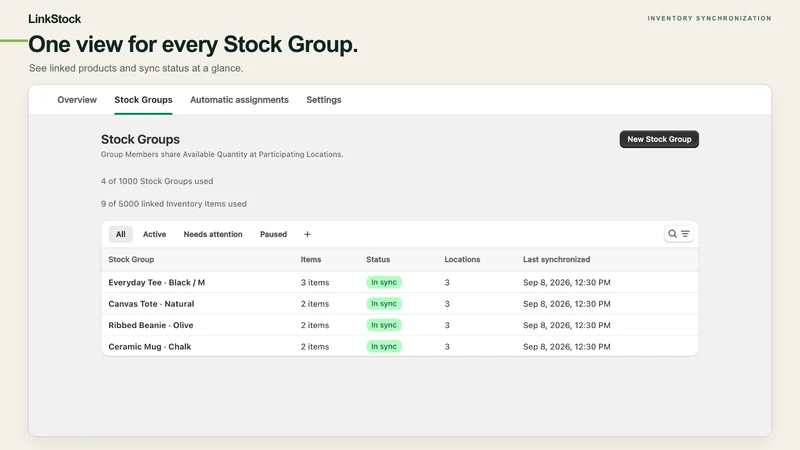Click the Stock Group column header

pyautogui.click(x=131, y=259)
